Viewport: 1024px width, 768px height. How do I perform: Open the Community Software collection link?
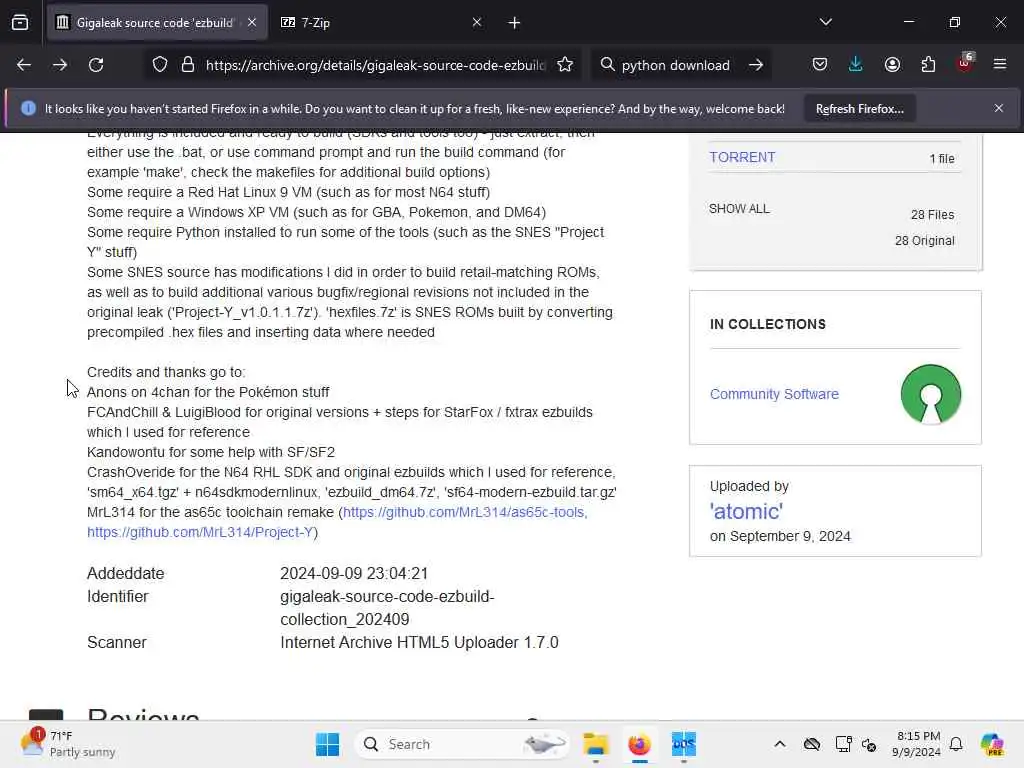[x=774, y=394]
